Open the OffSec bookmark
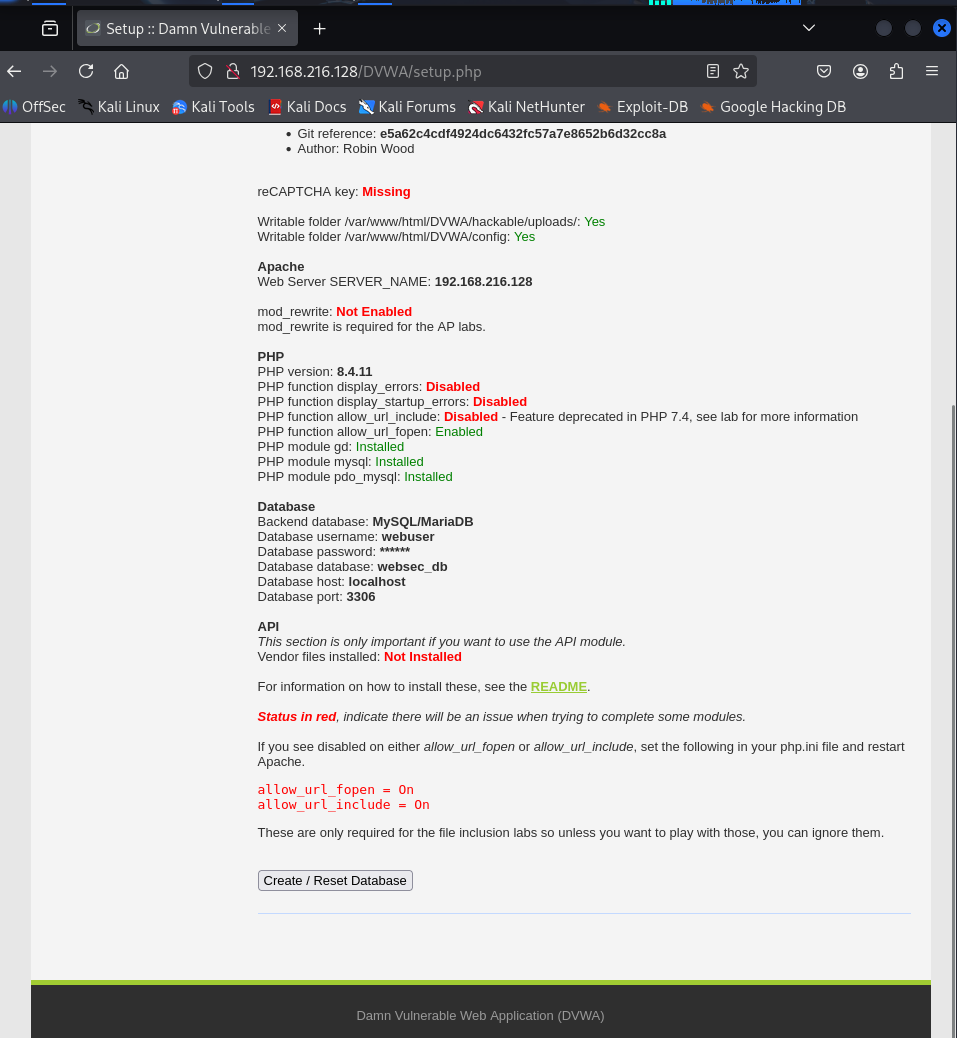Screen dimensions: 957x1038 coord(34,107)
